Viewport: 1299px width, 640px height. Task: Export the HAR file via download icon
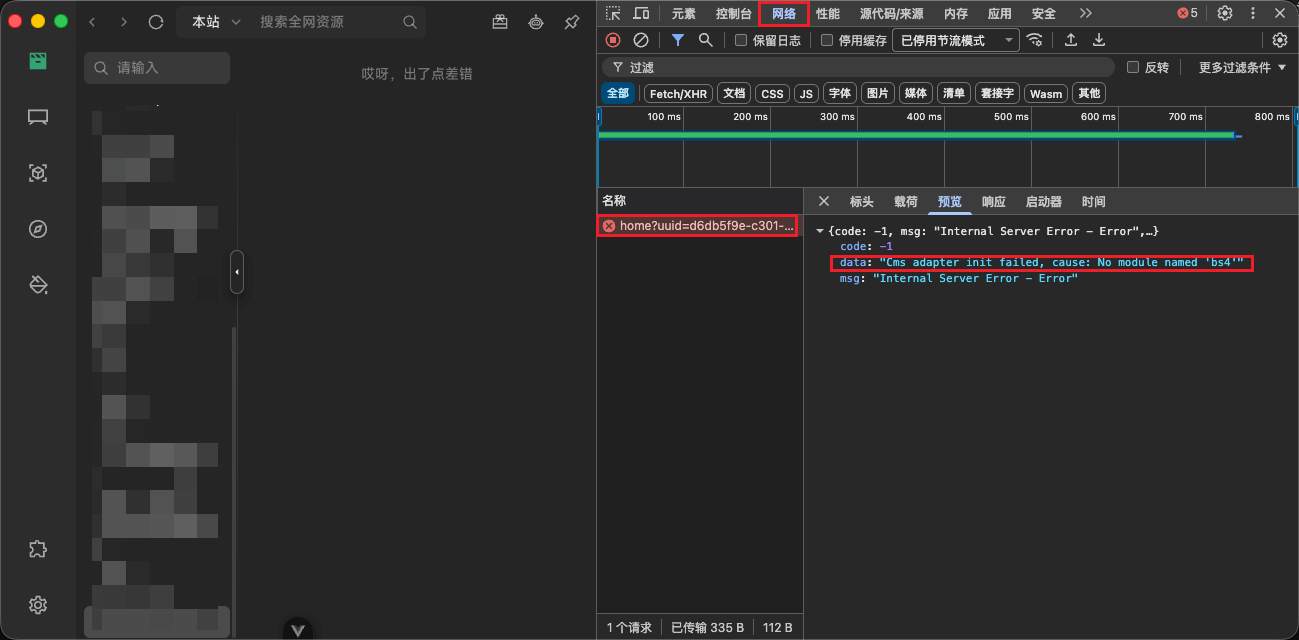(1098, 40)
